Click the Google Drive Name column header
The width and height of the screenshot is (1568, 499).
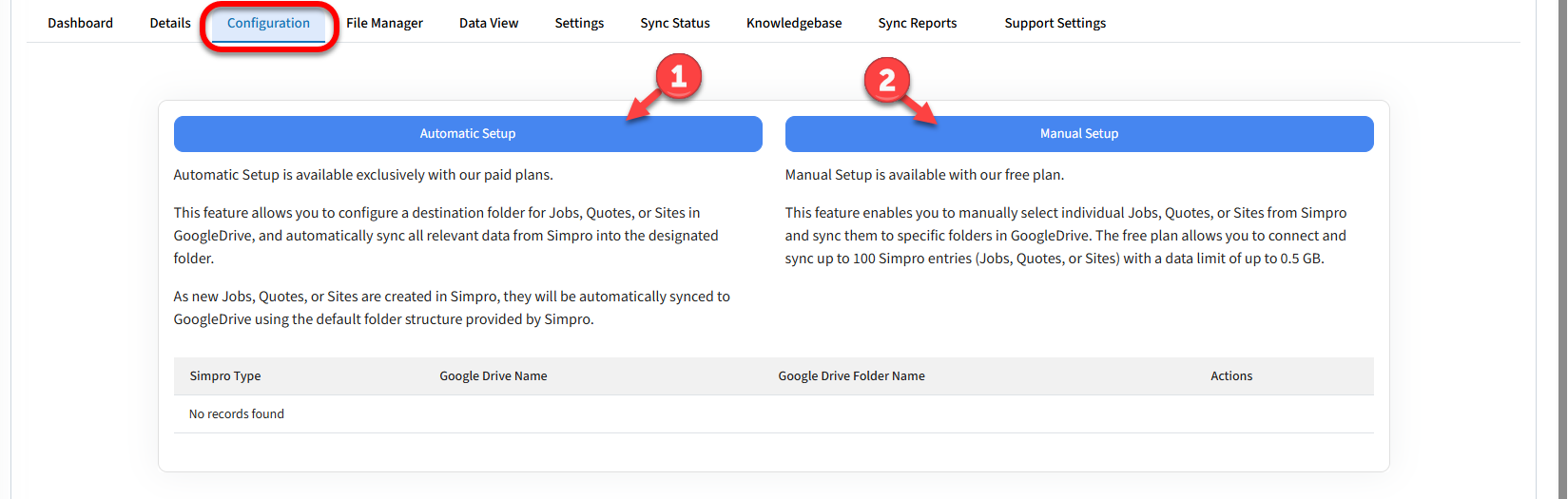(494, 376)
